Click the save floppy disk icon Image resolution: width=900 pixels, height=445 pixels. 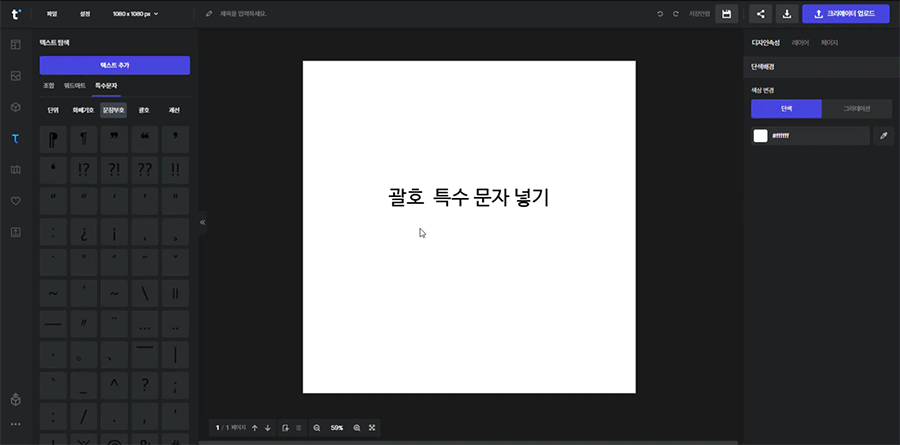(x=727, y=14)
